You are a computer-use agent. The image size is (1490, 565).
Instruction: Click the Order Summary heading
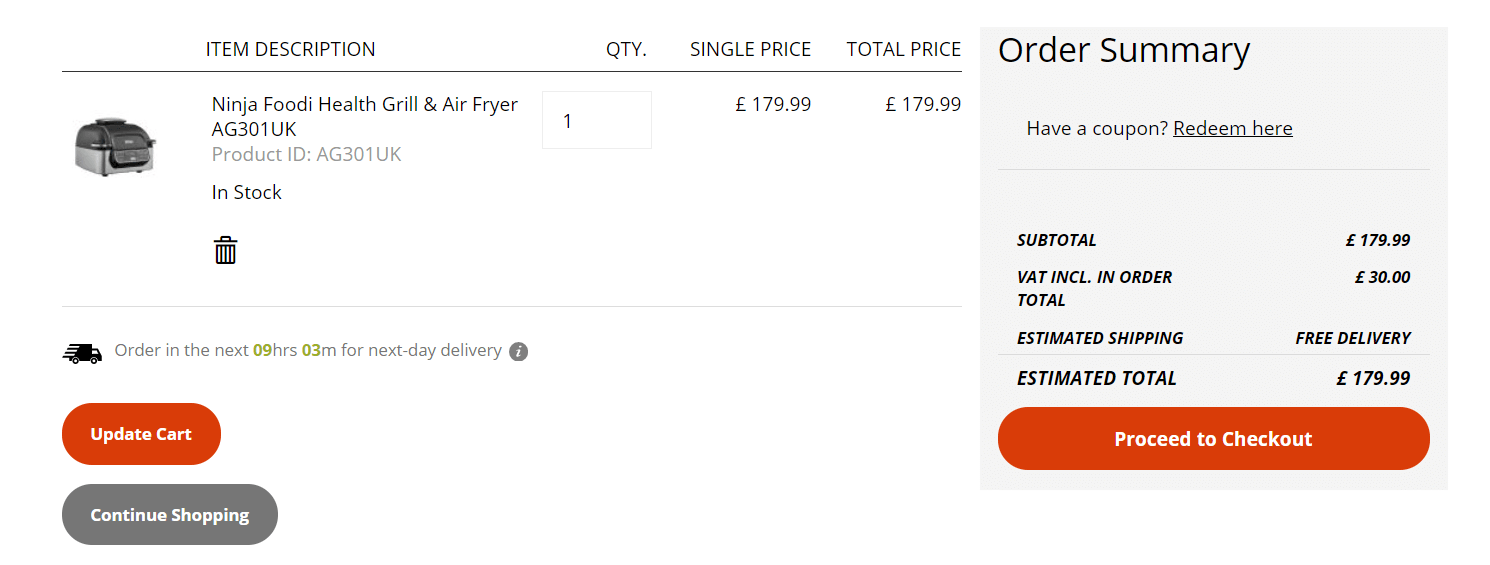tap(1124, 50)
